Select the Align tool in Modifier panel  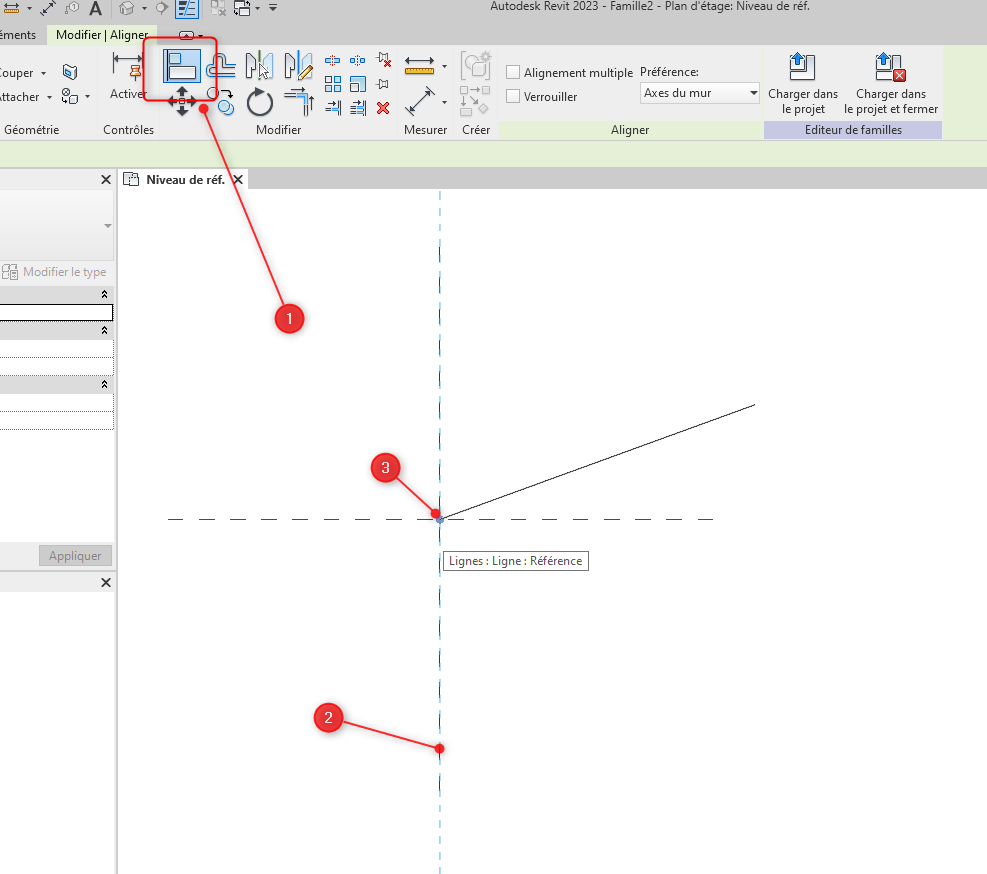[181, 66]
